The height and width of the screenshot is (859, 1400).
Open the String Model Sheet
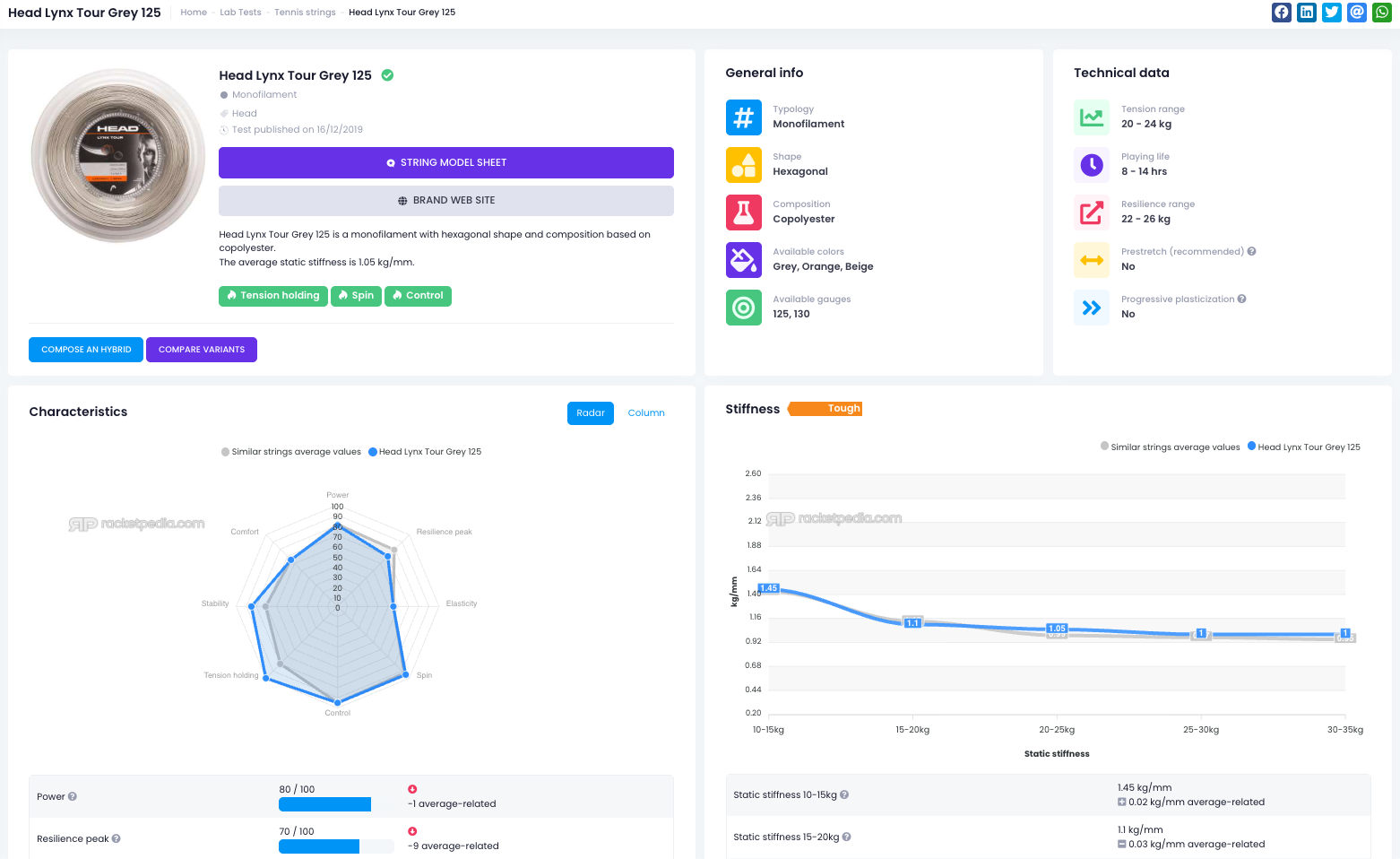click(445, 163)
